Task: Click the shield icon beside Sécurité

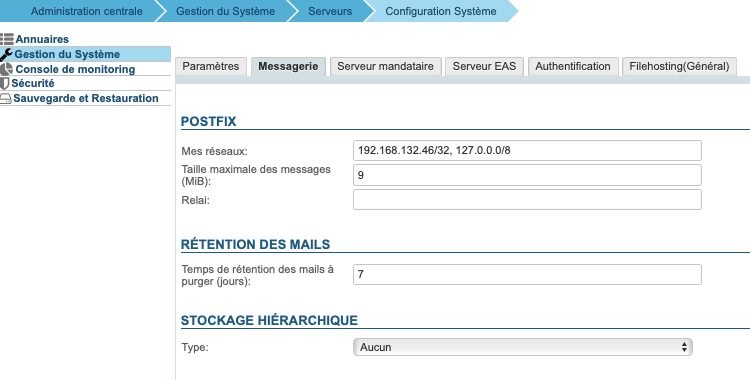Action: coord(5,83)
